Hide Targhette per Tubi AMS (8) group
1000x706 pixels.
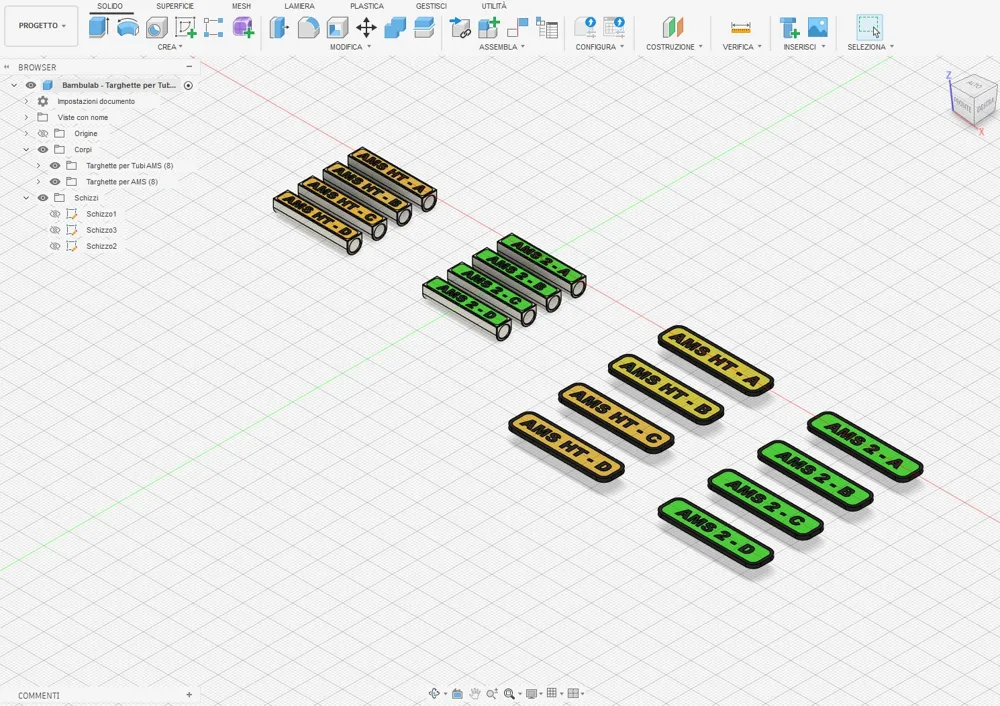[55, 165]
